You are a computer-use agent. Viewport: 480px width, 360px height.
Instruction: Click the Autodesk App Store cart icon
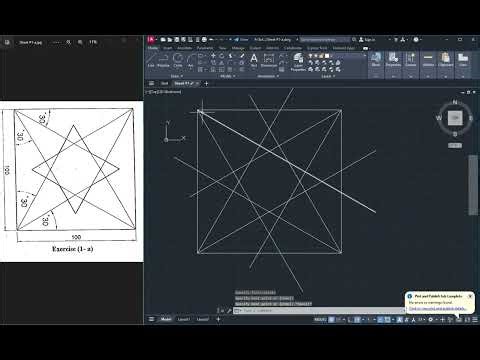(396, 39)
